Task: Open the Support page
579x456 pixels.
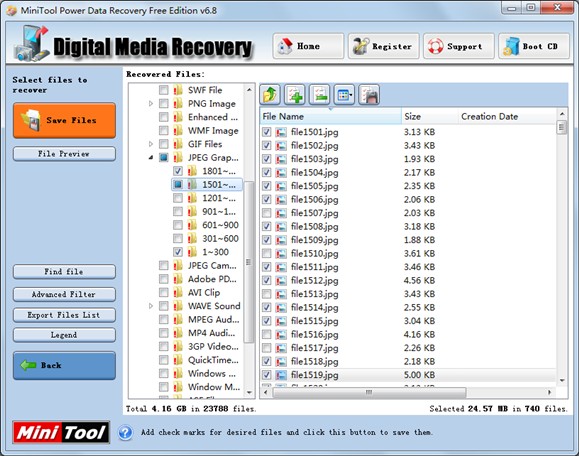Action: [459, 46]
